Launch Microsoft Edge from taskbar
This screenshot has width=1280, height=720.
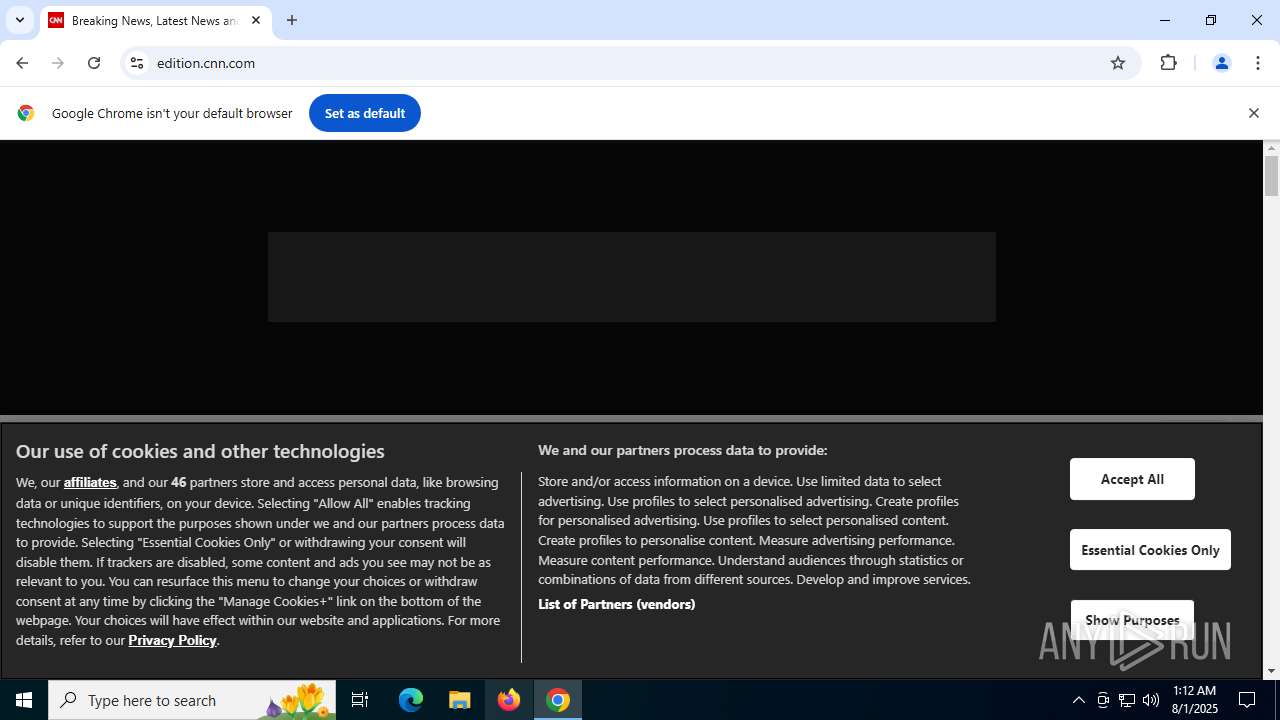411,700
